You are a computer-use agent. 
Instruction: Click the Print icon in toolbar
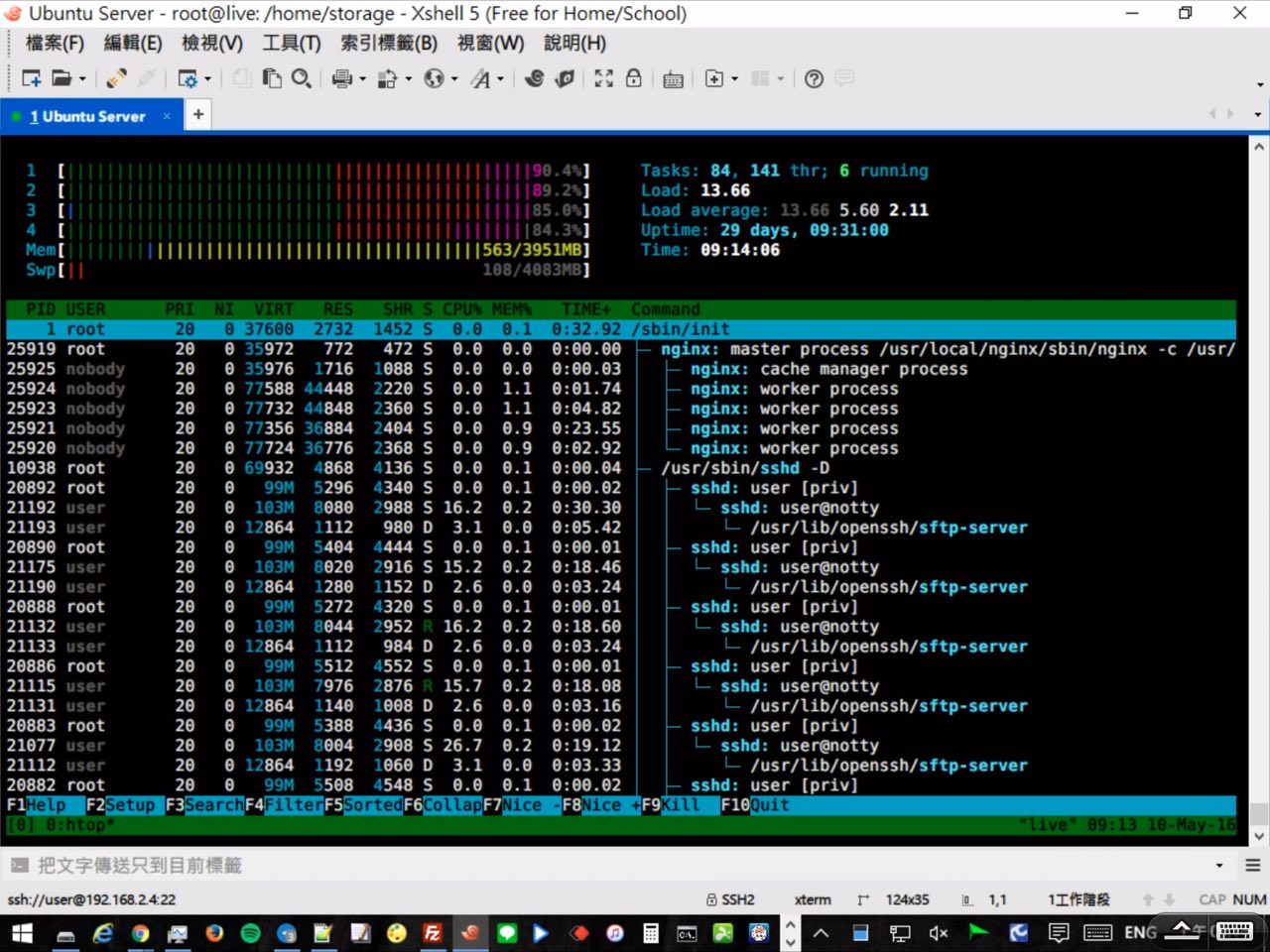point(342,78)
